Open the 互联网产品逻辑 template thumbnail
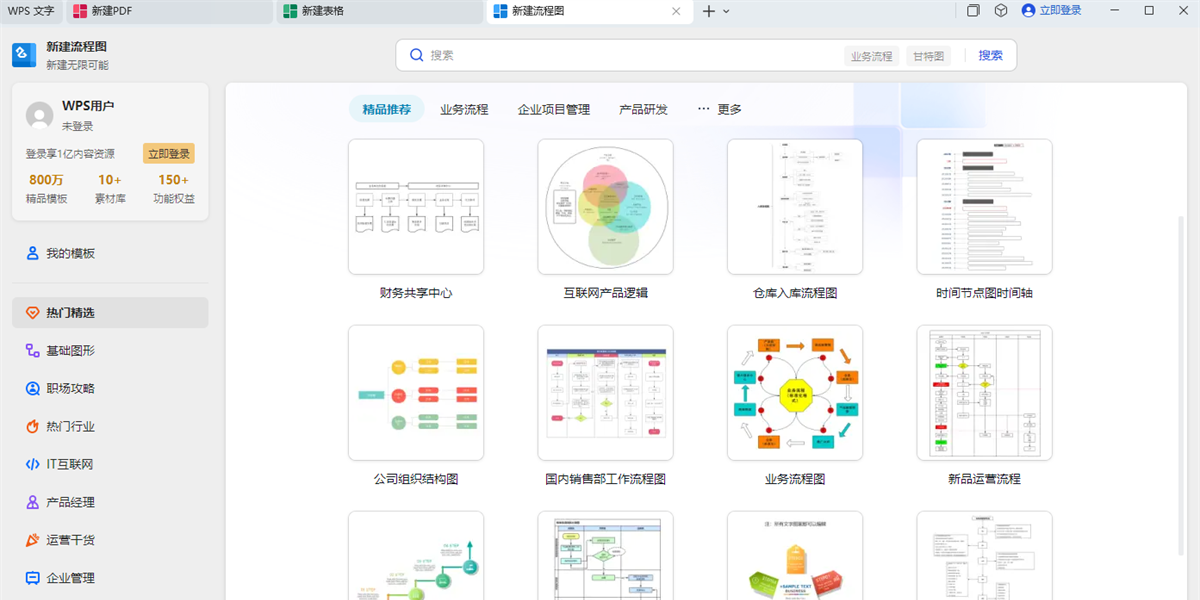The width and height of the screenshot is (1200, 600). (605, 207)
